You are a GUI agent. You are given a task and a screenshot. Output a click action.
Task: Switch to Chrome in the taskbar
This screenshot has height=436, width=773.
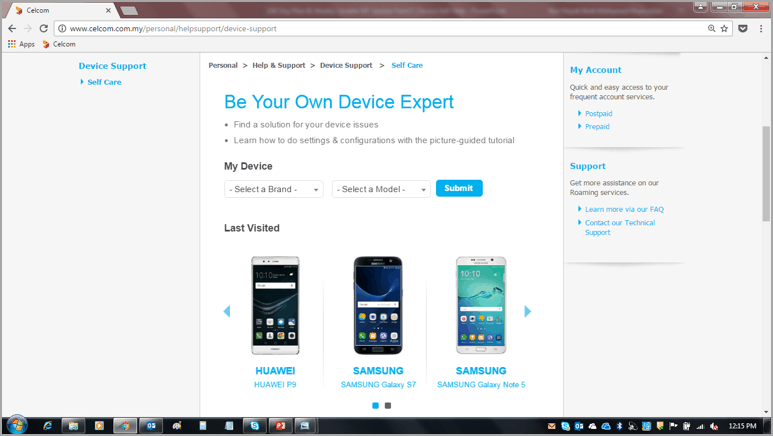pyautogui.click(x=125, y=426)
